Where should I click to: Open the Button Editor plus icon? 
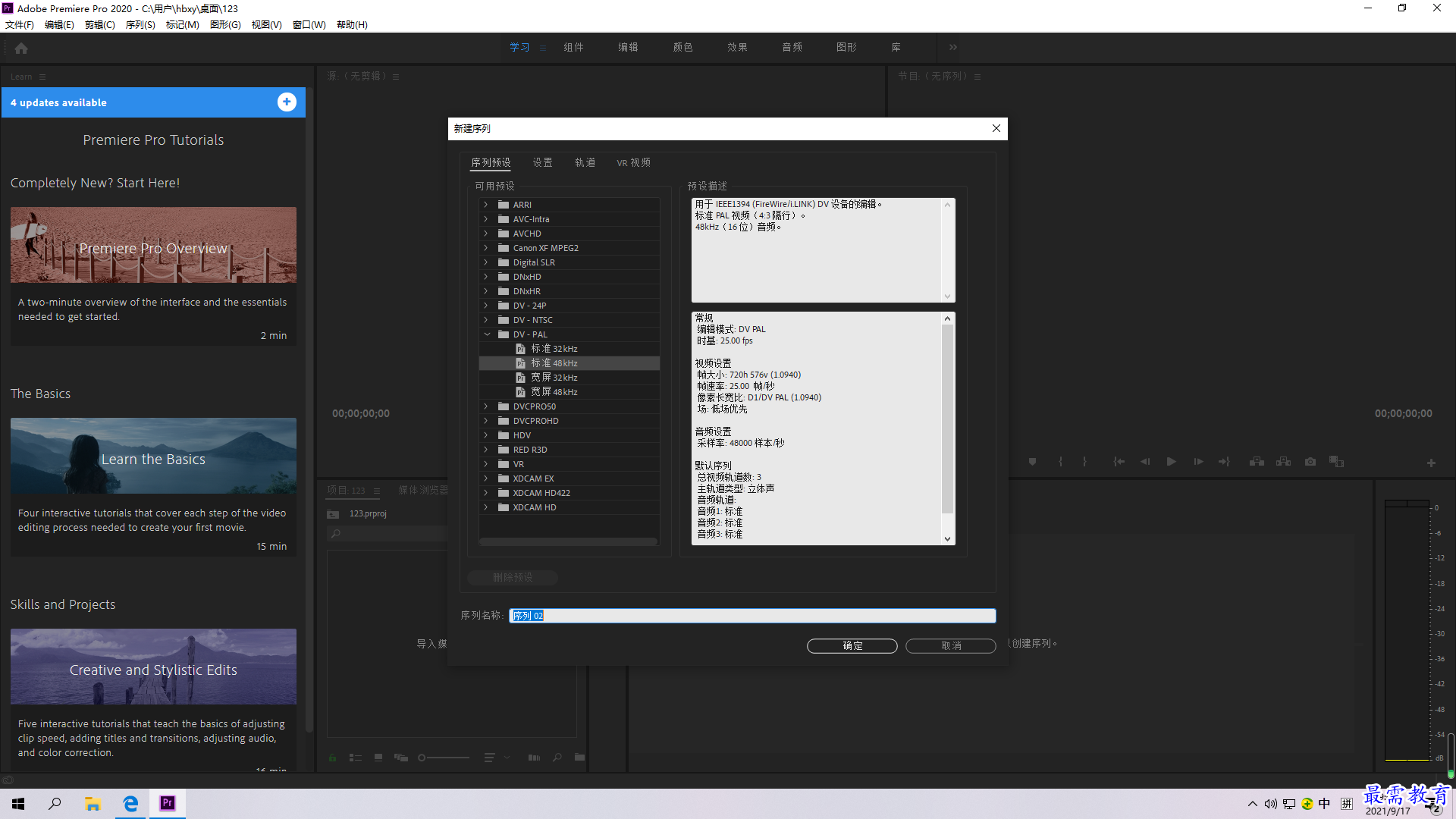click(1431, 463)
